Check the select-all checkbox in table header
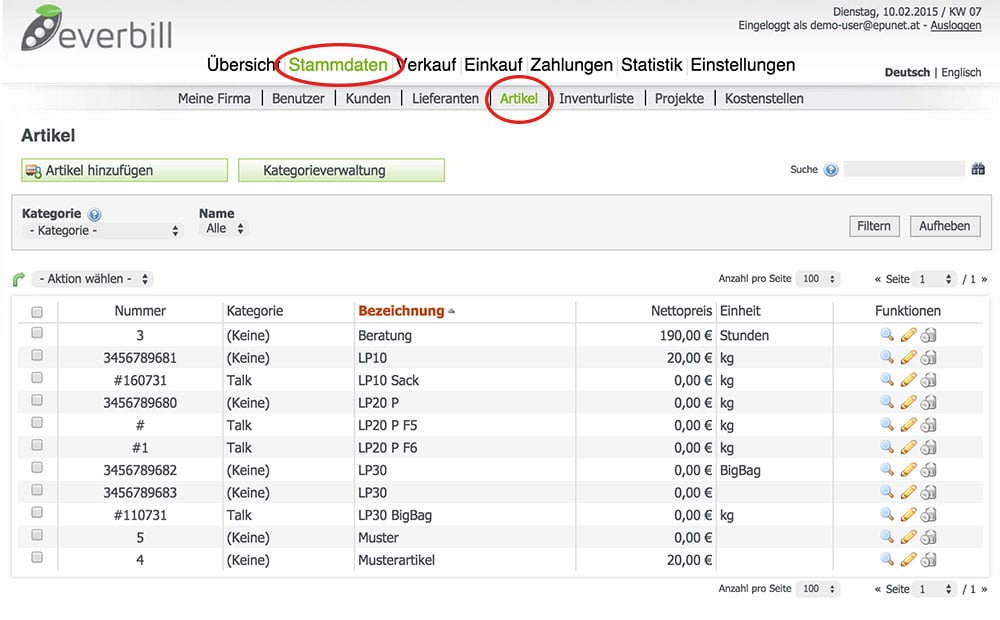The image size is (1000, 620). [37, 312]
